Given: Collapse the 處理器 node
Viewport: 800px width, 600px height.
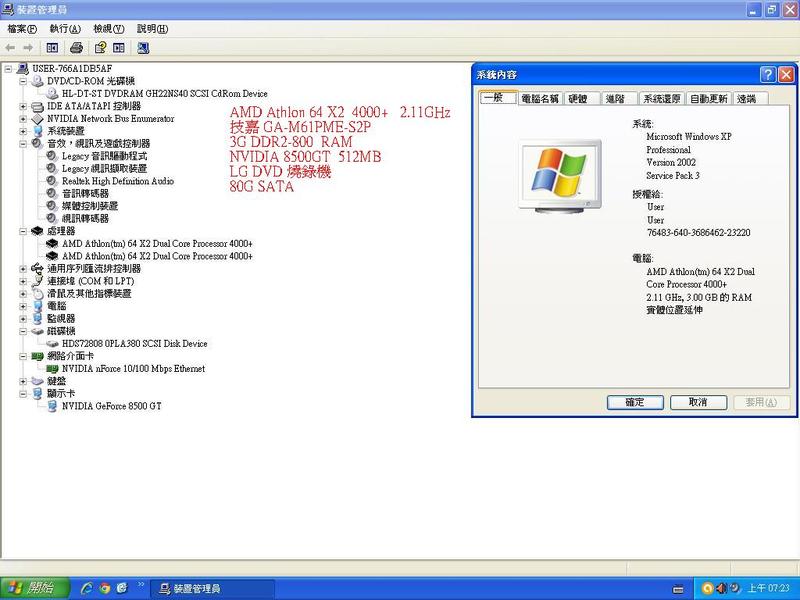Looking at the screenshot, I should pos(23,231).
